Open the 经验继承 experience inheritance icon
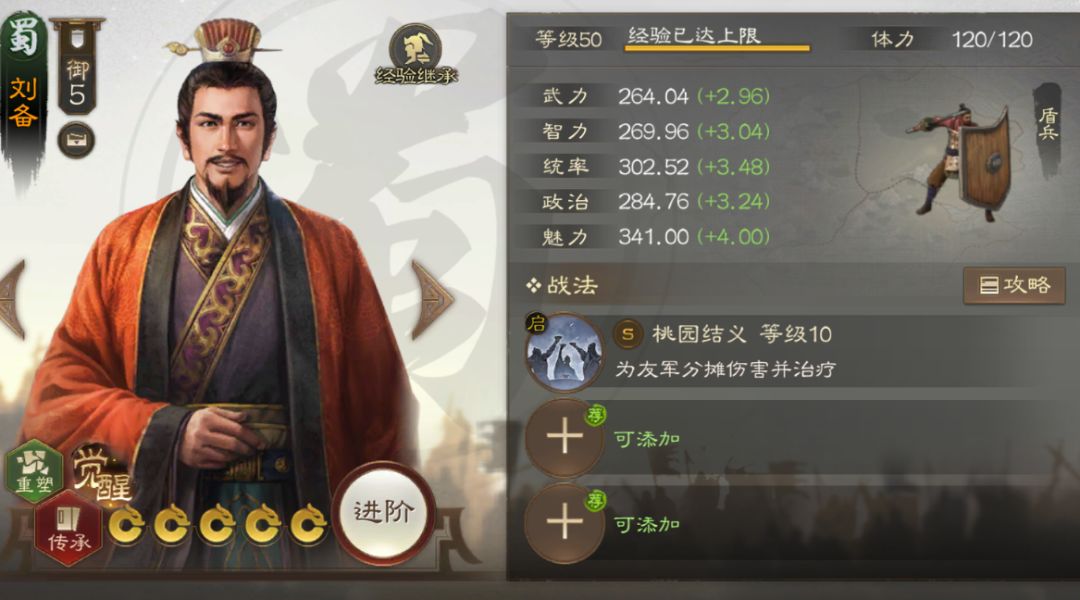1080x600 pixels. point(415,55)
